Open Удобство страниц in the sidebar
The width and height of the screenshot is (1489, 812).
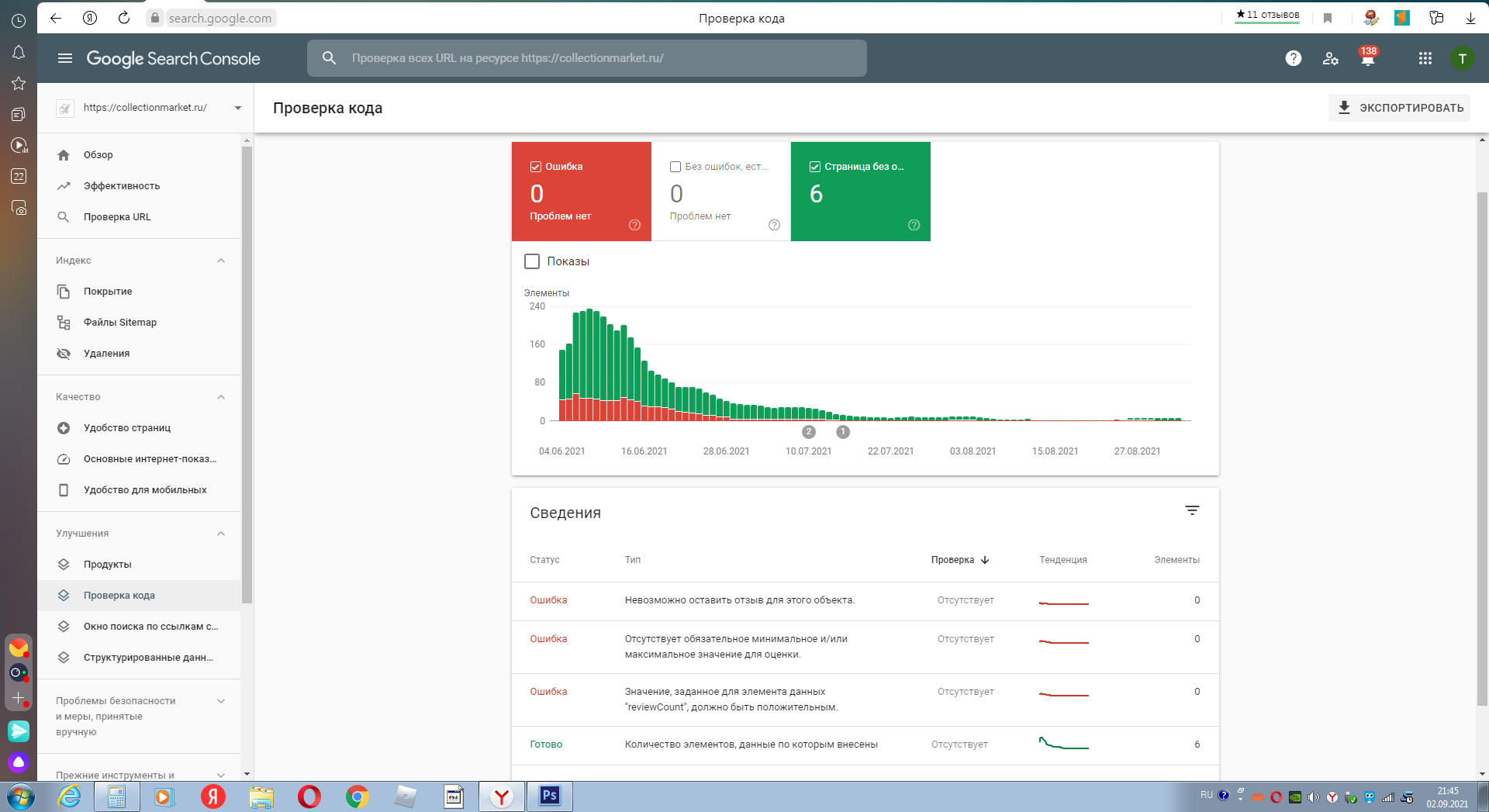point(140,428)
